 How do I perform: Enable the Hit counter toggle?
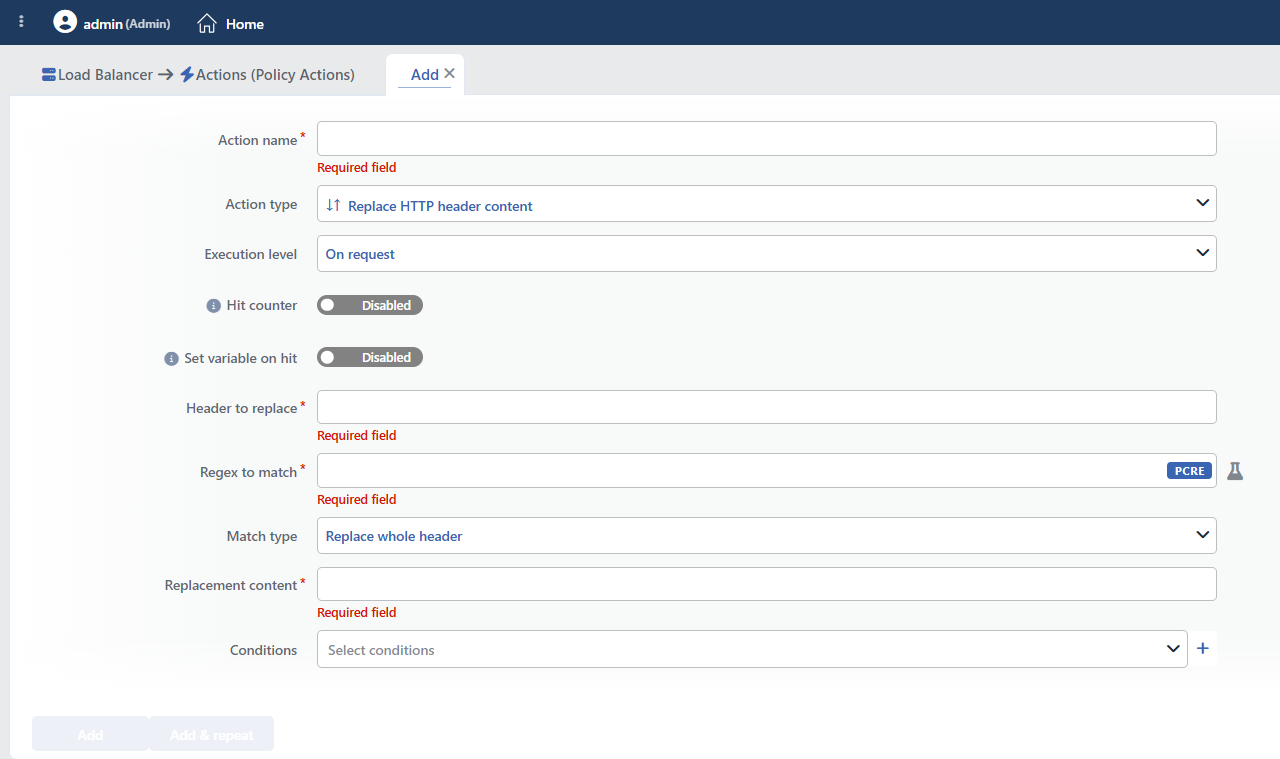point(370,305)
